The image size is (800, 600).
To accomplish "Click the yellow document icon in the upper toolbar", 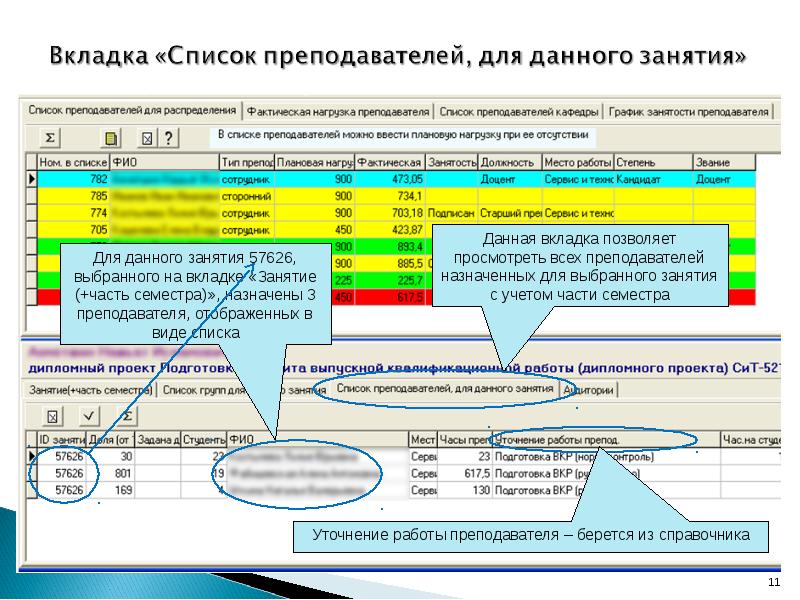I will click(x=112, y=137).
